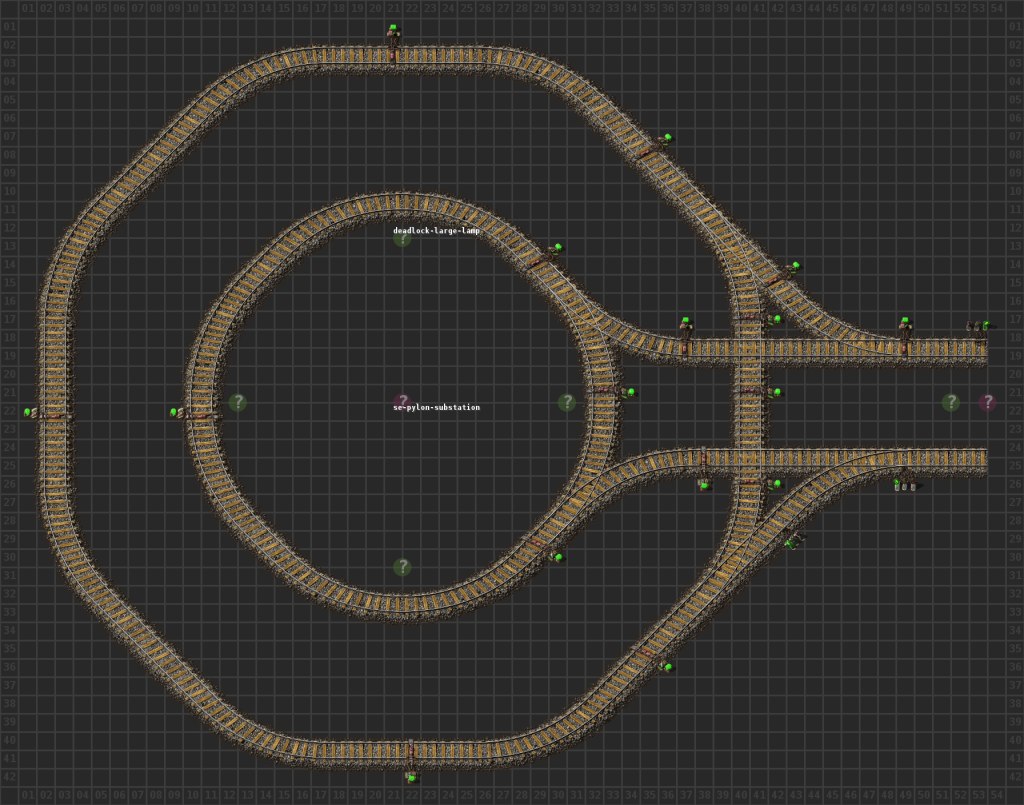This screenshot has height=805, width=1024.
Task: Click the rail signal on inner loop's left side
Action: pyautogui.click(x=175, y=412)
